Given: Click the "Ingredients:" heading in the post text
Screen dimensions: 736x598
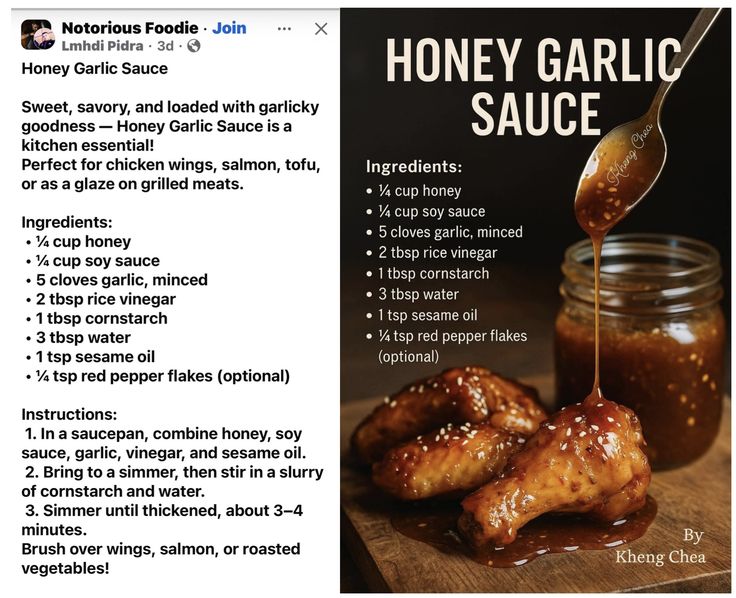Looking at the screenshot, I should pos(67,222).
